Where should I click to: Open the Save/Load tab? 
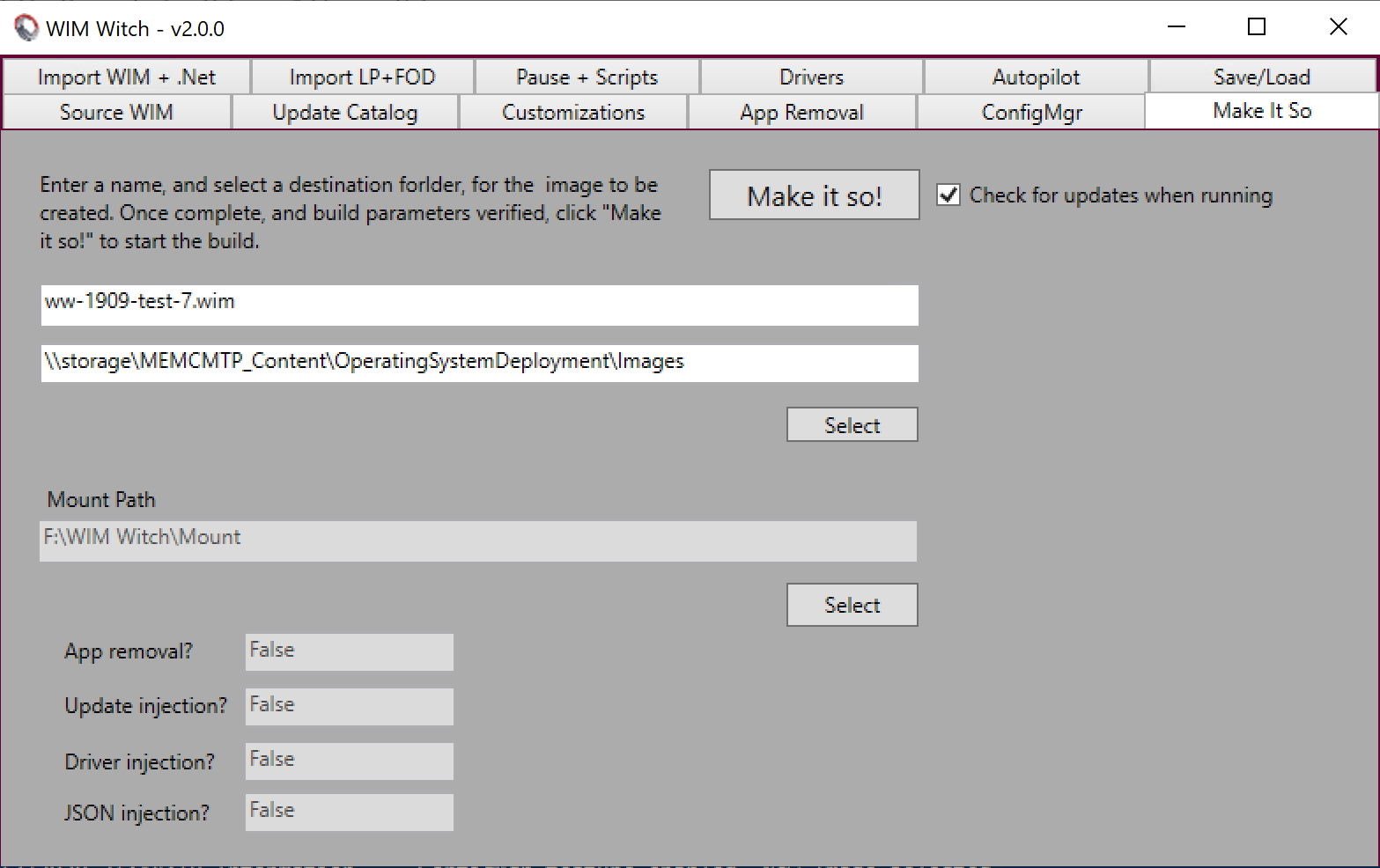(x=1263, y=77)
